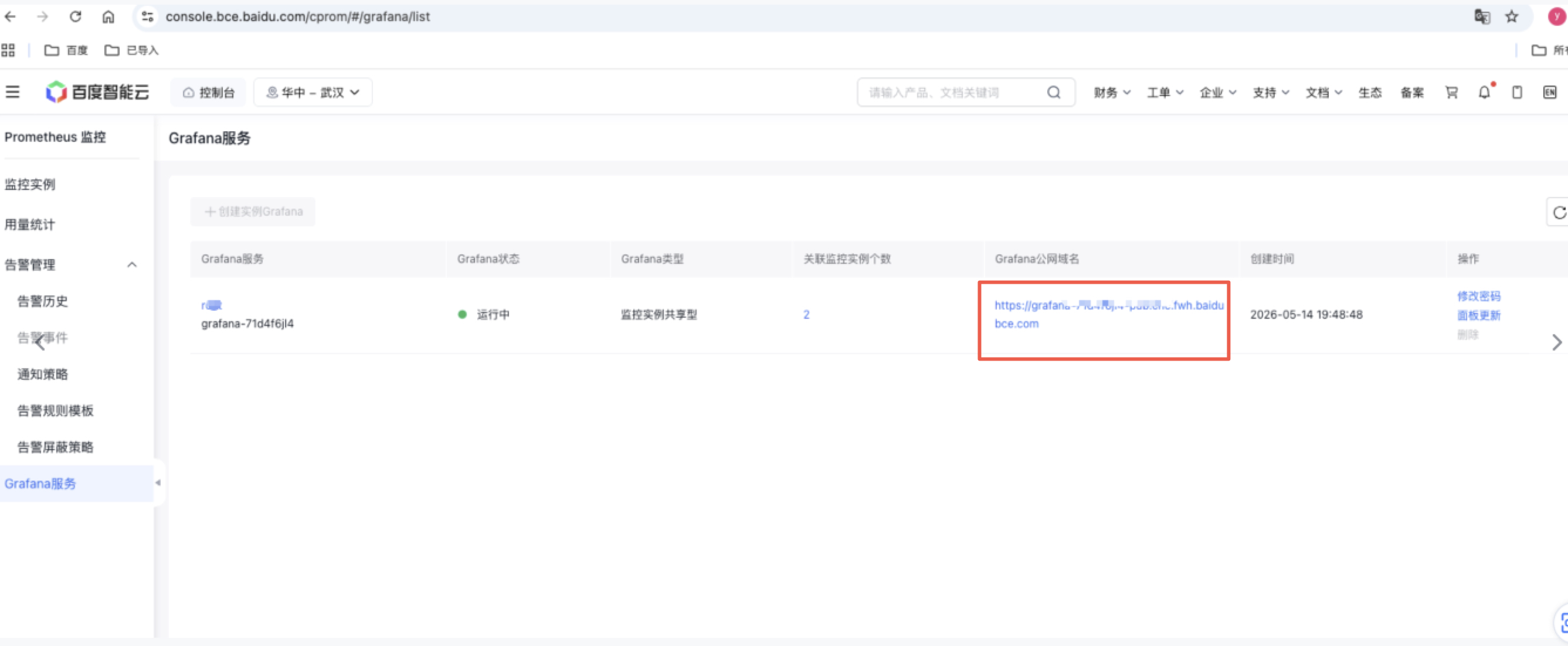
Task: Open the shopping cart icon
Action: (1452, 92)
